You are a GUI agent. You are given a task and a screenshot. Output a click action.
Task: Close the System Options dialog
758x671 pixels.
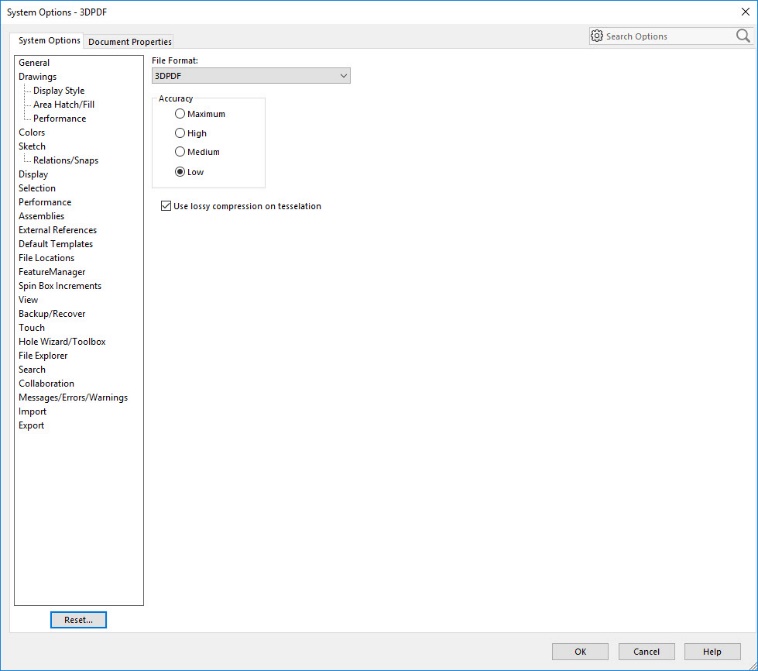coord(745,12)
